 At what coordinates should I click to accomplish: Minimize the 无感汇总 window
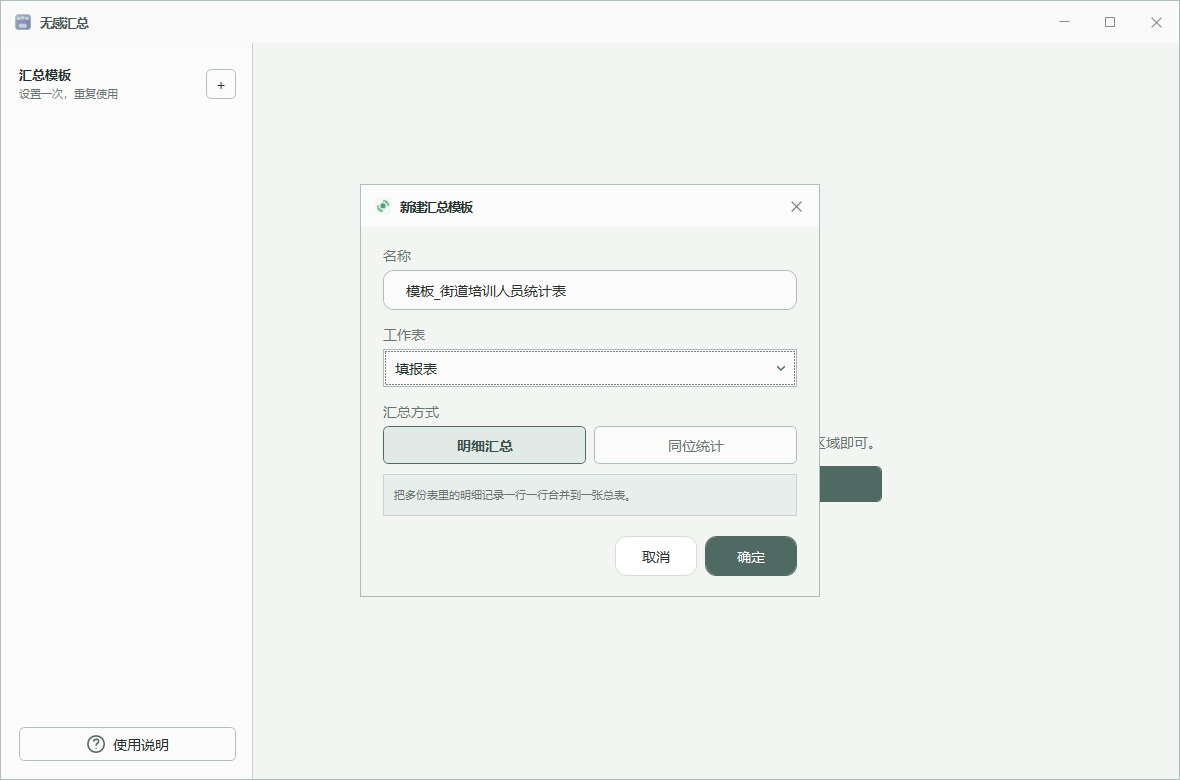(1064, 23)
